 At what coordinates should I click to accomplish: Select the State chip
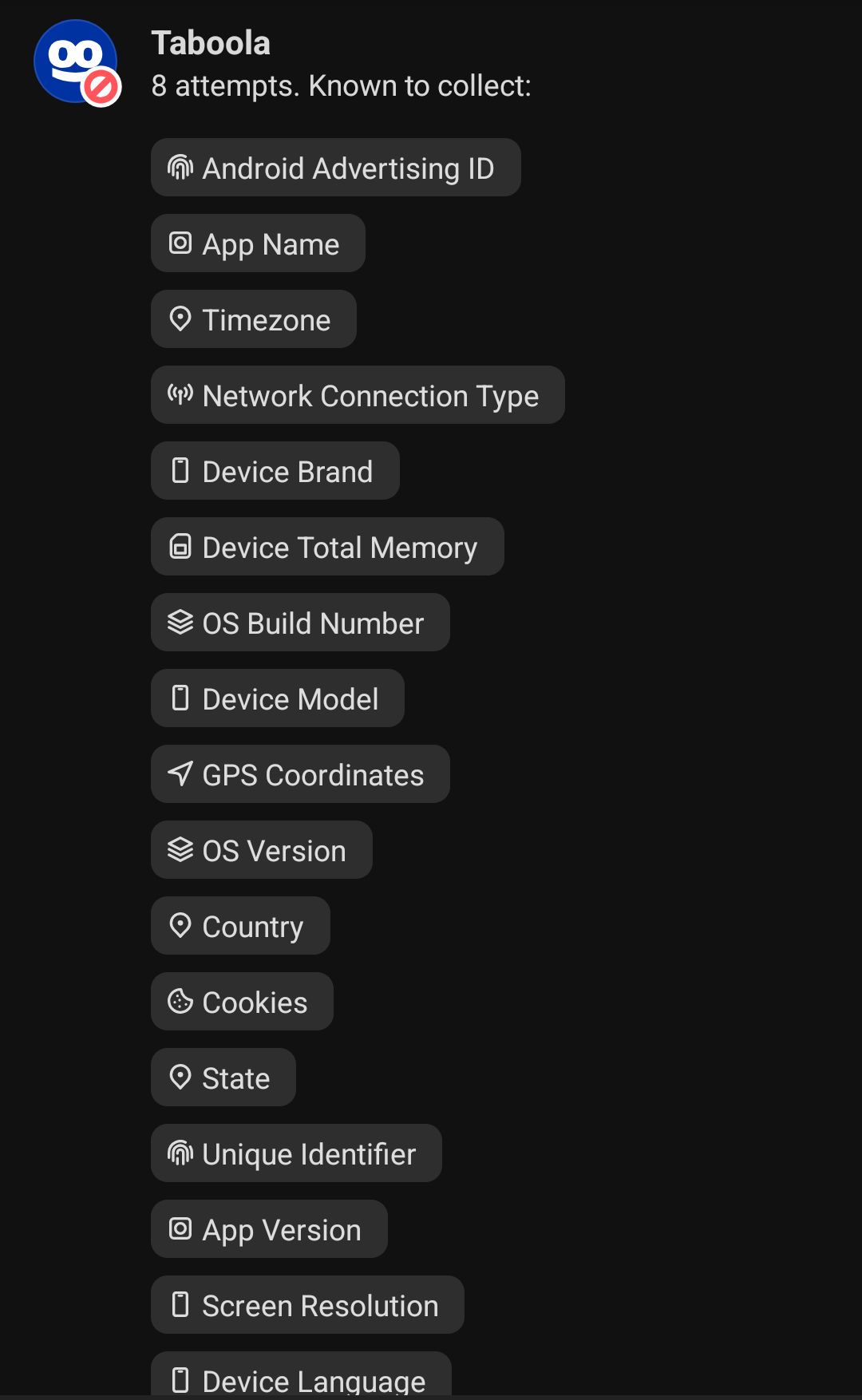[x=223, y=1078]
